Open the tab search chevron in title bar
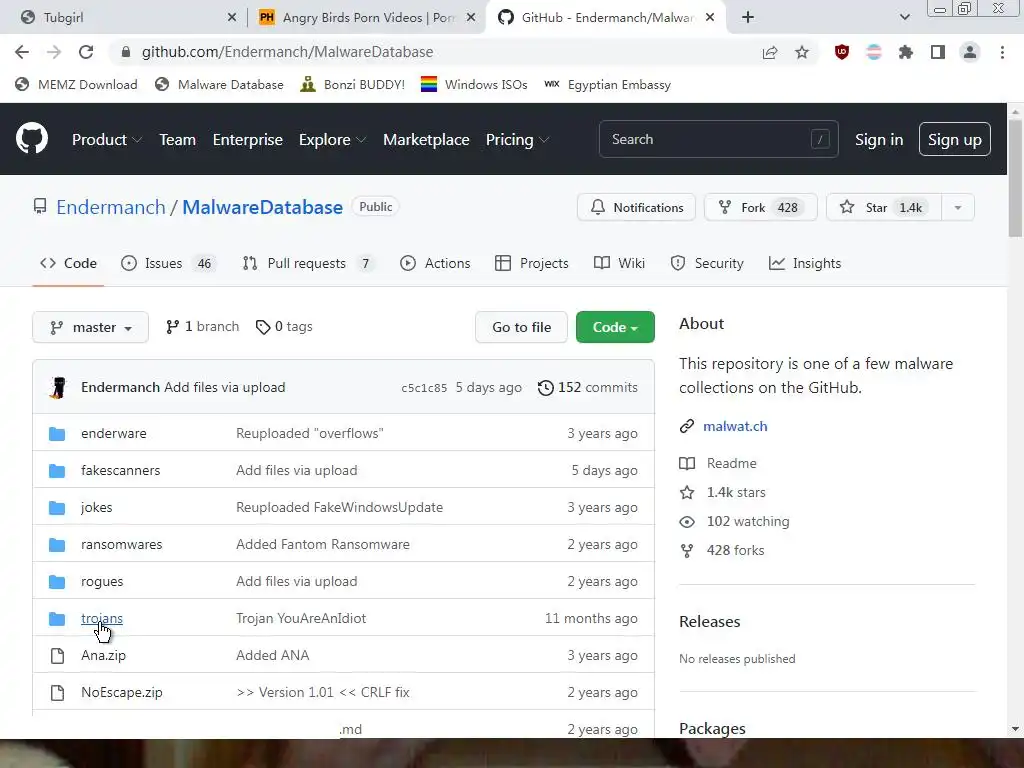 [904, 18]
